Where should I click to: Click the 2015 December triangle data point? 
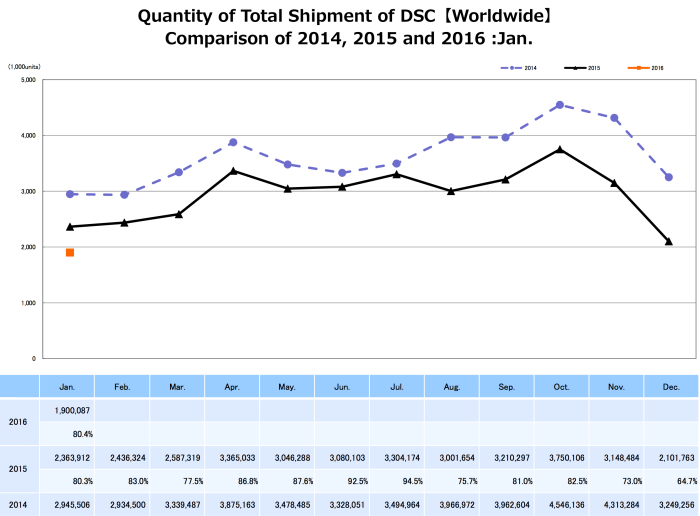tap(669, 241)
